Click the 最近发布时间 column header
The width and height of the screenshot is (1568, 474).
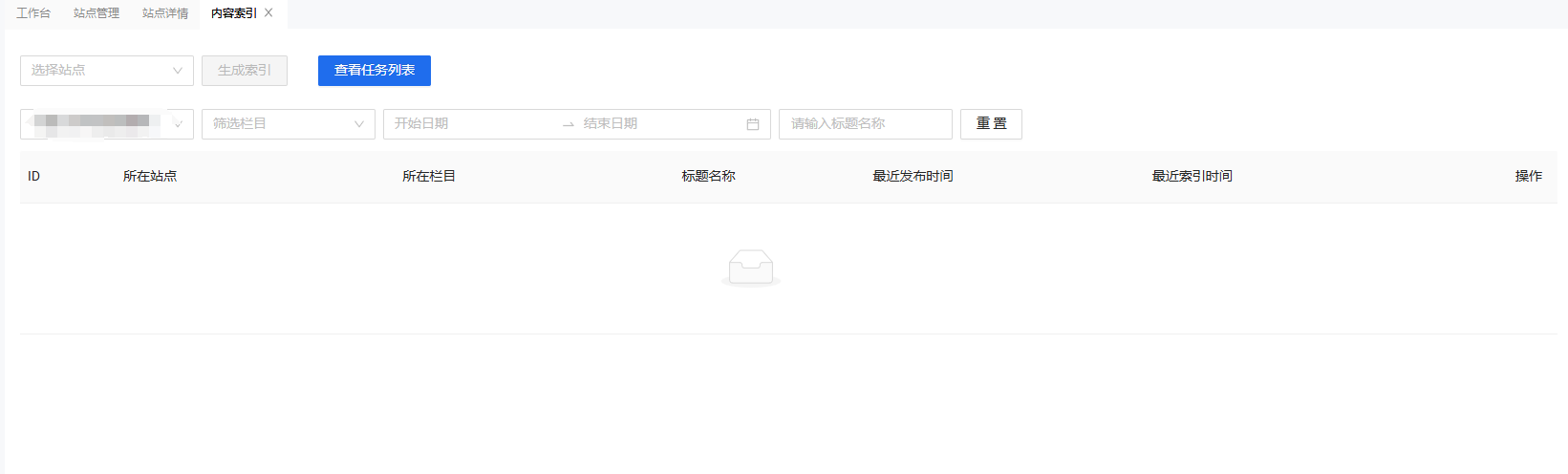[x=913, y=177]
